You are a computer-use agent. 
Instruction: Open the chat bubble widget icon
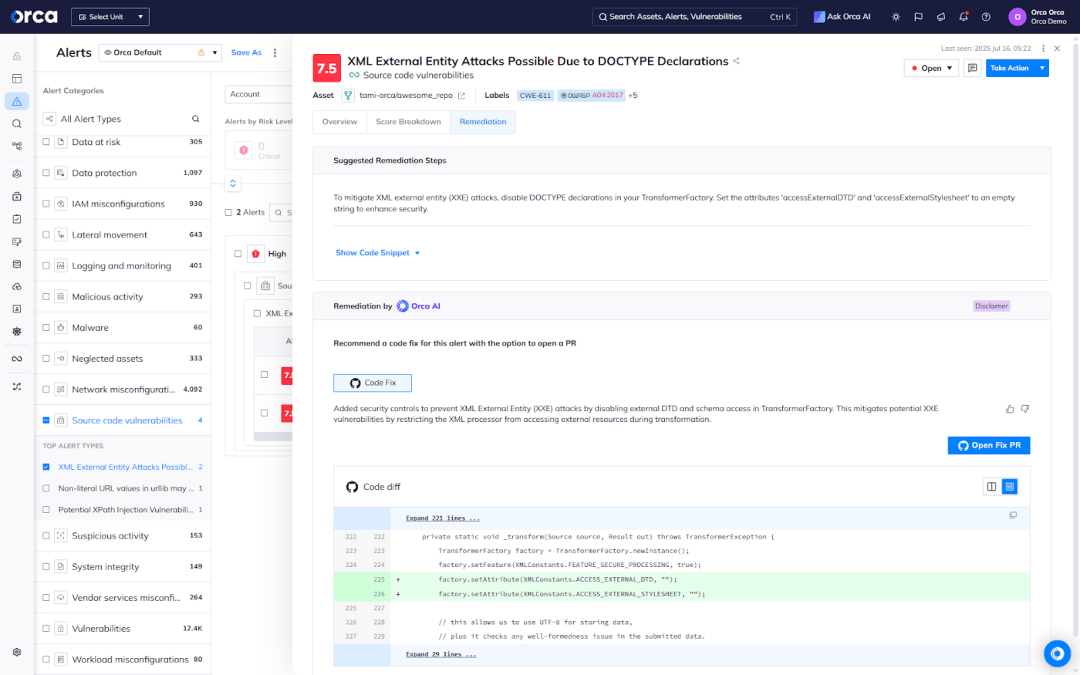1057,653
